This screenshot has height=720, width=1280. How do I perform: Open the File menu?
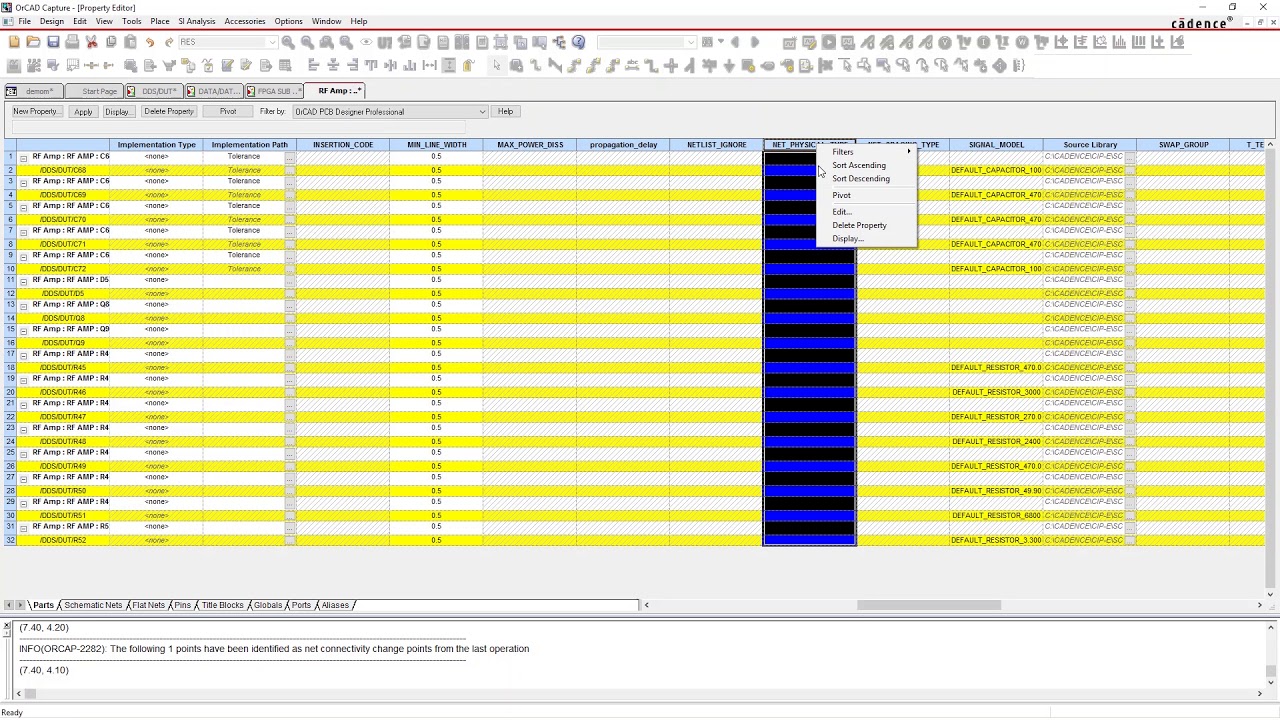click(24, 21)
